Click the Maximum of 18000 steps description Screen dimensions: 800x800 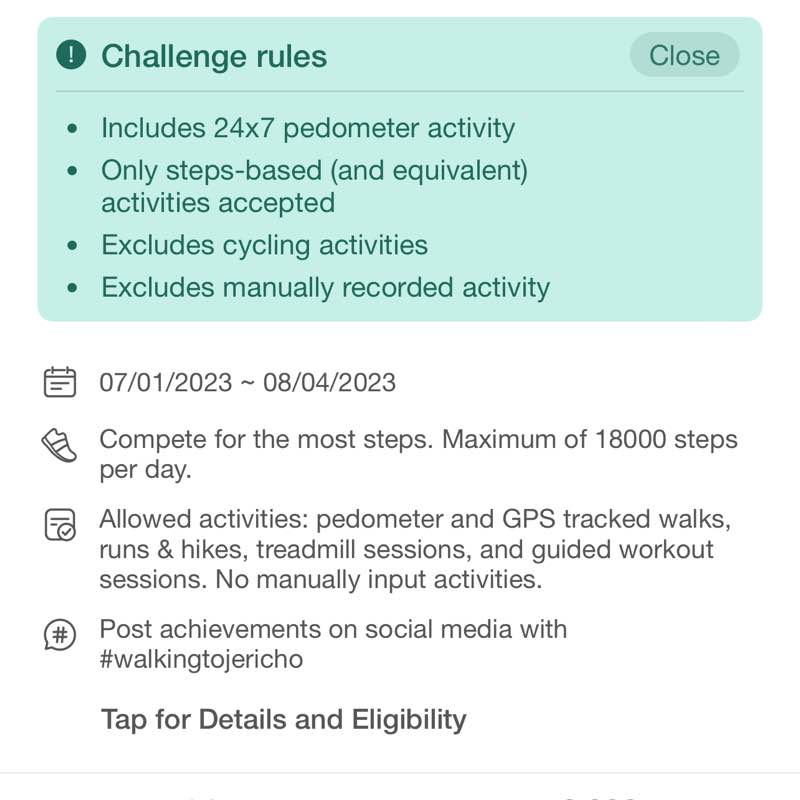(417, 455)
